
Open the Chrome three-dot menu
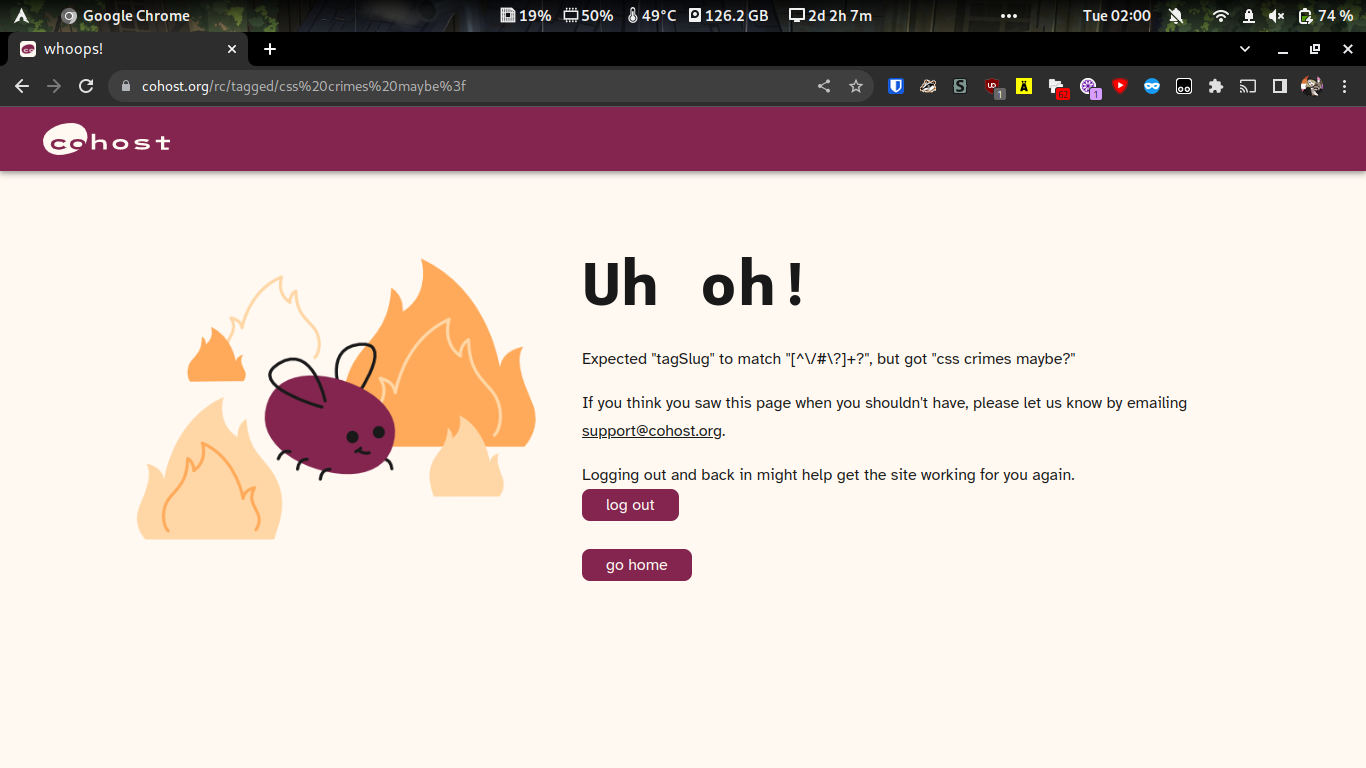[x=1345, y=86]
